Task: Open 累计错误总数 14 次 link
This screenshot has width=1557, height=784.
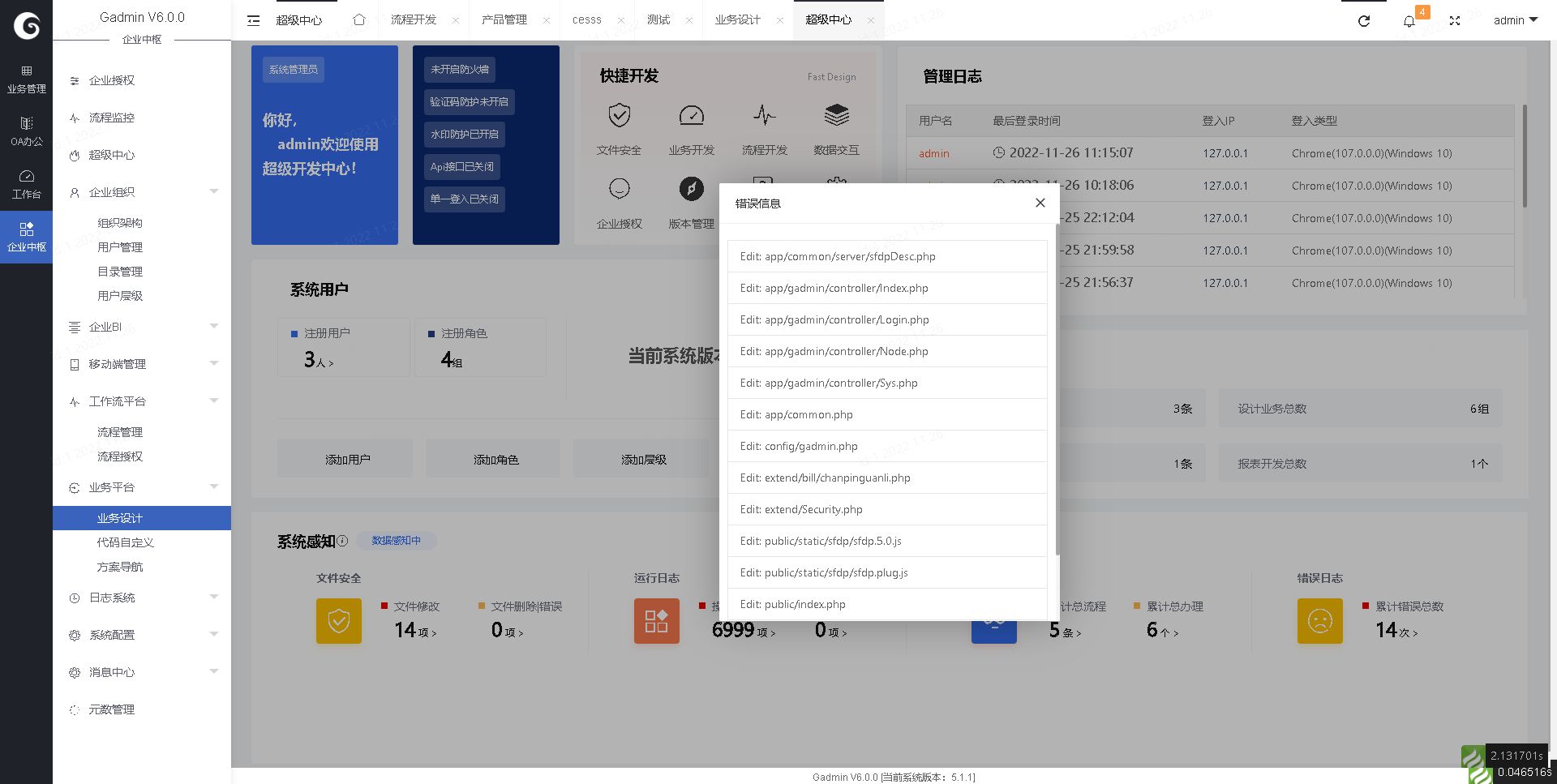Action: pyautogui.click(x=1396, y=631)
